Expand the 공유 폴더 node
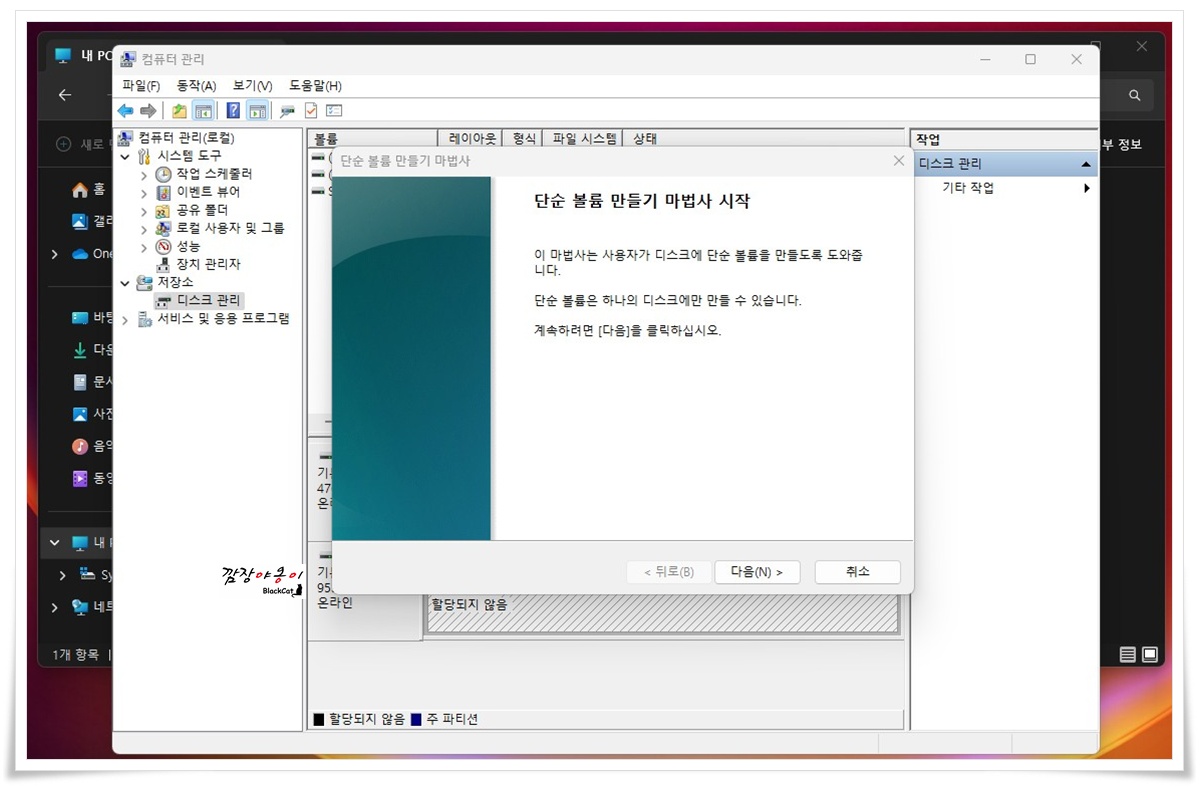Image resolution: width=1200 pixels, height=787 pixels. [144, 211]
